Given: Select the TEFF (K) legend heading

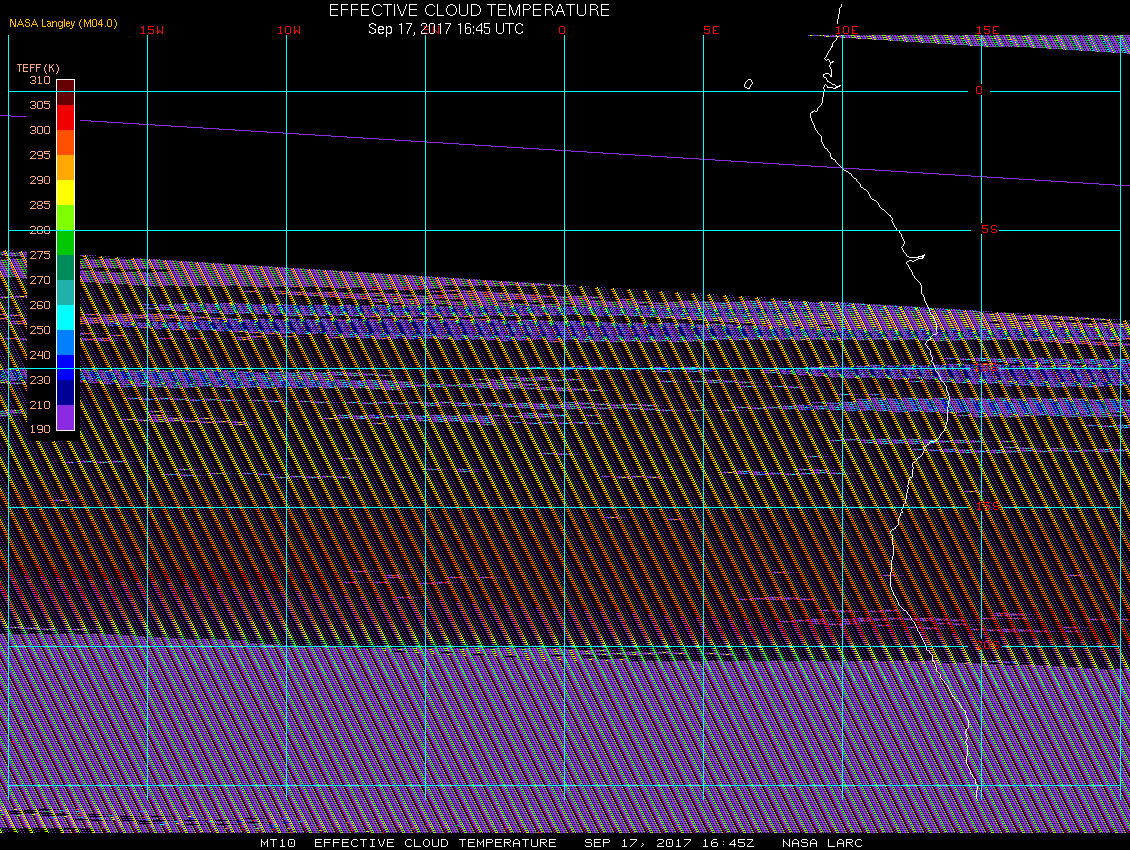Looking at the screenshot, I should [37, 68].
